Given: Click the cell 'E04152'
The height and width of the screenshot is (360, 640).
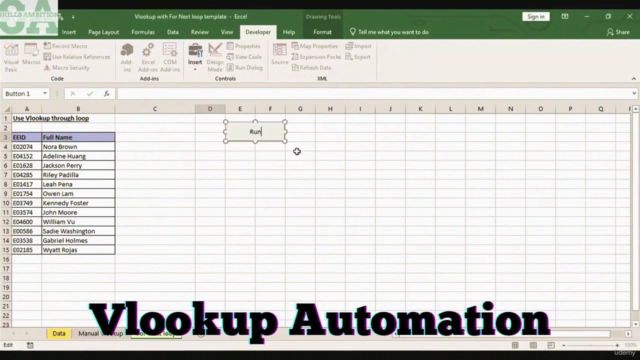Looking at the screenshot, I should tap(27, 156).
